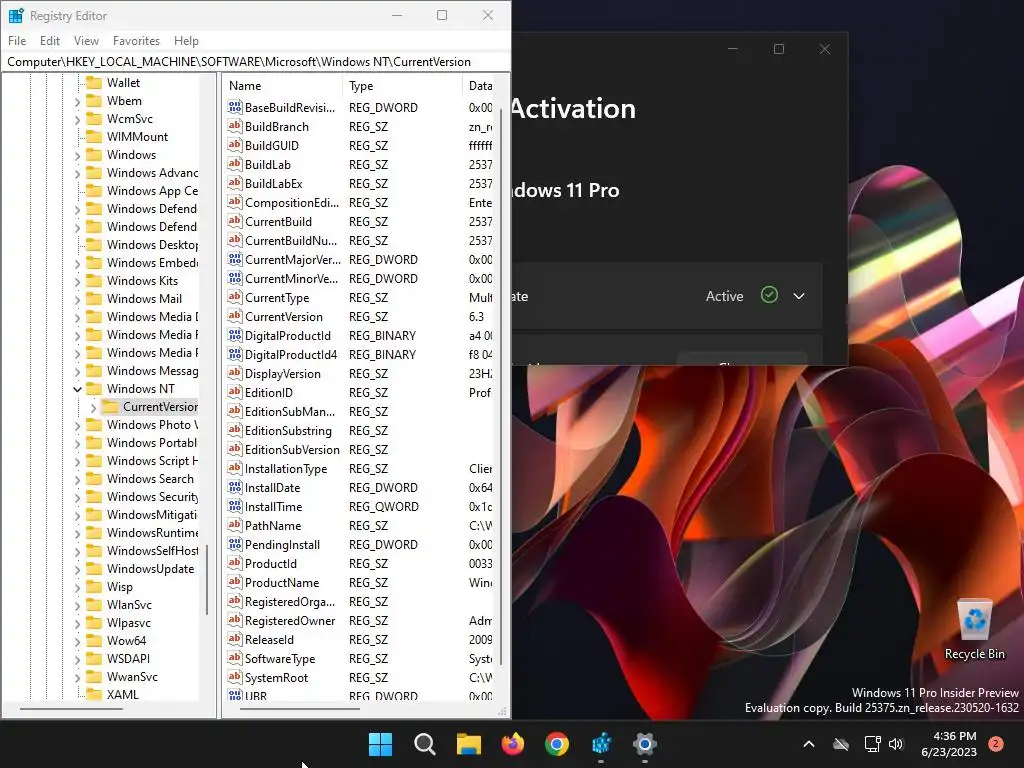1024x768 pixels.
Task: Click the Registry Editor title bar icon
Action: [x=16, y=15]
